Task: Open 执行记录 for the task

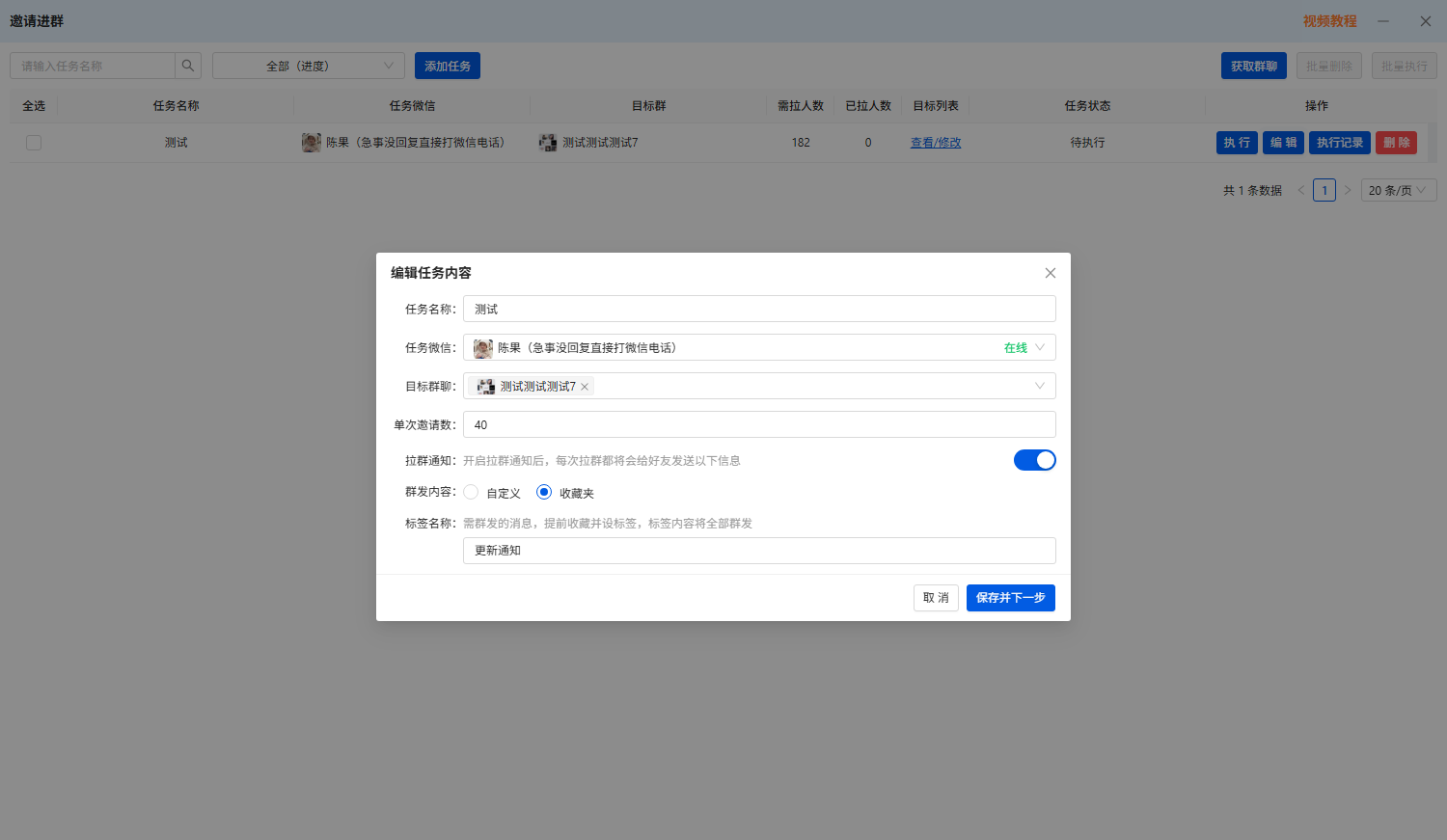Action: 1340,143
